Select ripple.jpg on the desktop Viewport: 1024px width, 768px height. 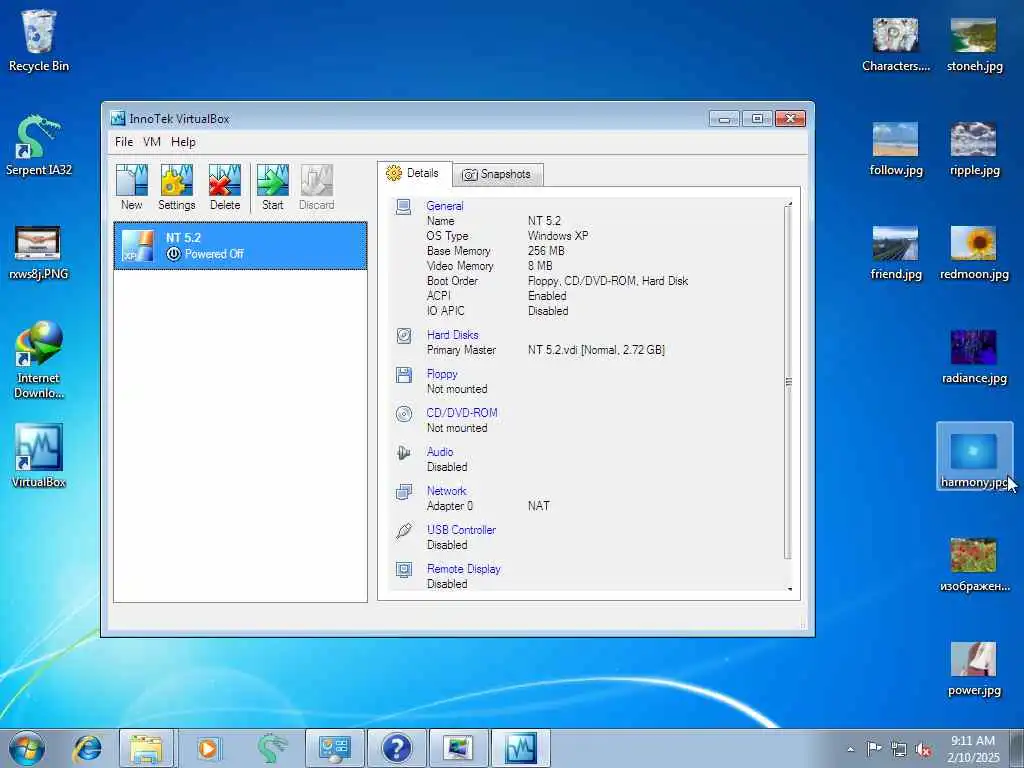point(974,149)
